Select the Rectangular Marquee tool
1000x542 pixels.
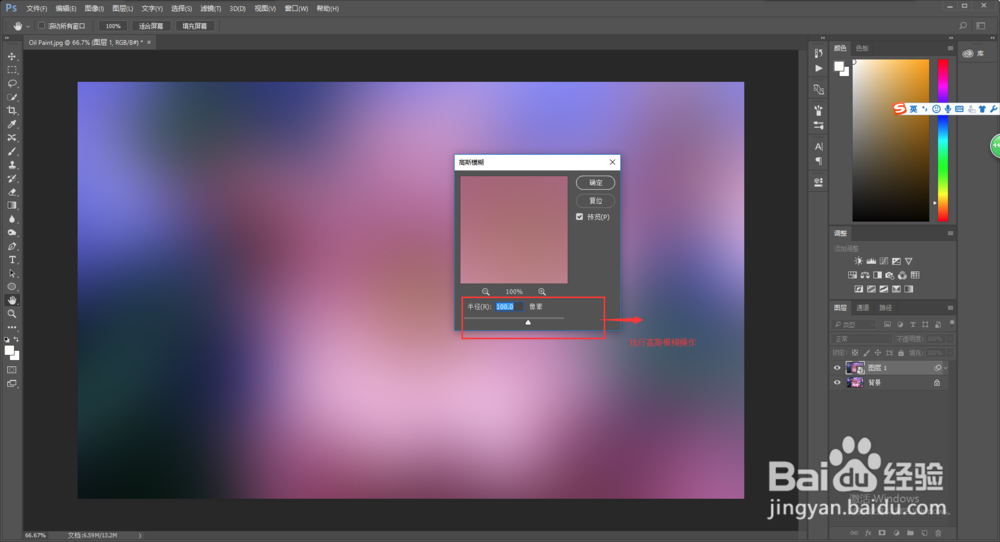pos(11,70)
